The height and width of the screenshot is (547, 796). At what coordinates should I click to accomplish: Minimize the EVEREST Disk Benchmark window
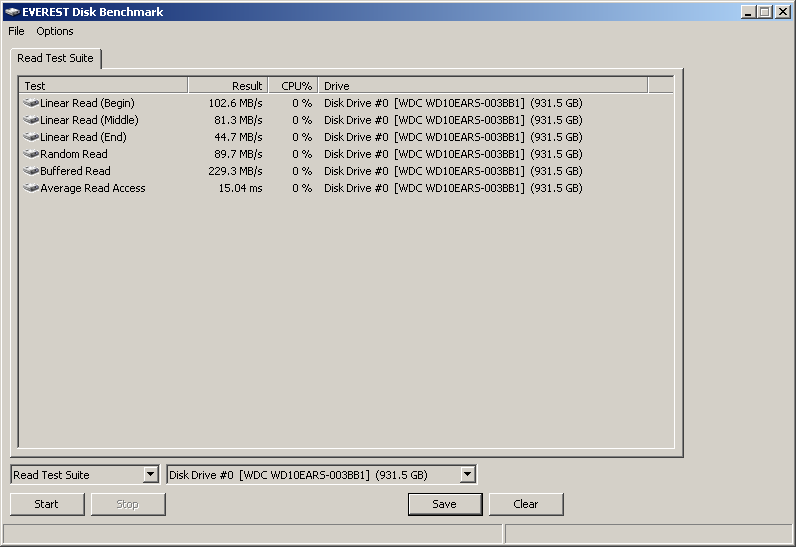[747, 12]
